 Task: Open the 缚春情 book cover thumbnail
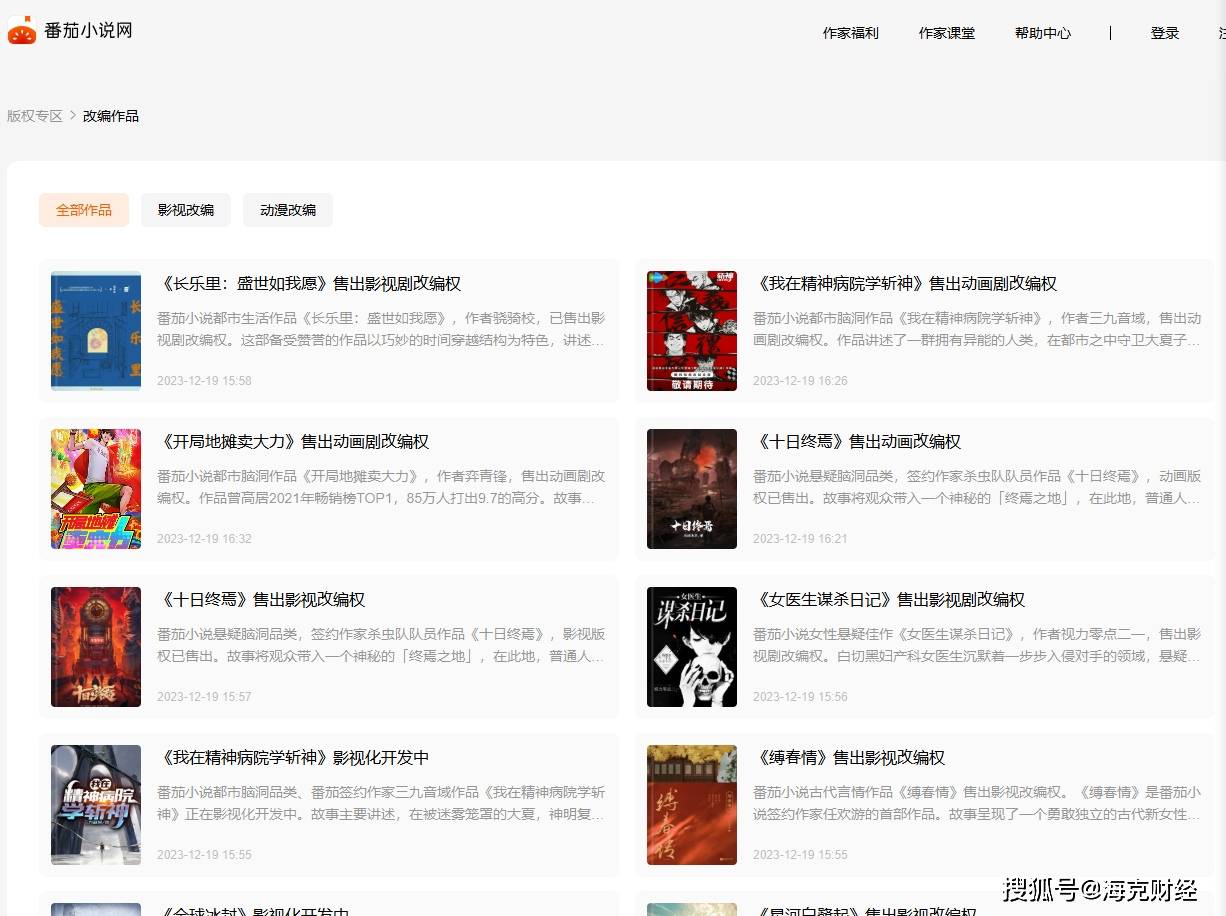click(x=692, y=805)
